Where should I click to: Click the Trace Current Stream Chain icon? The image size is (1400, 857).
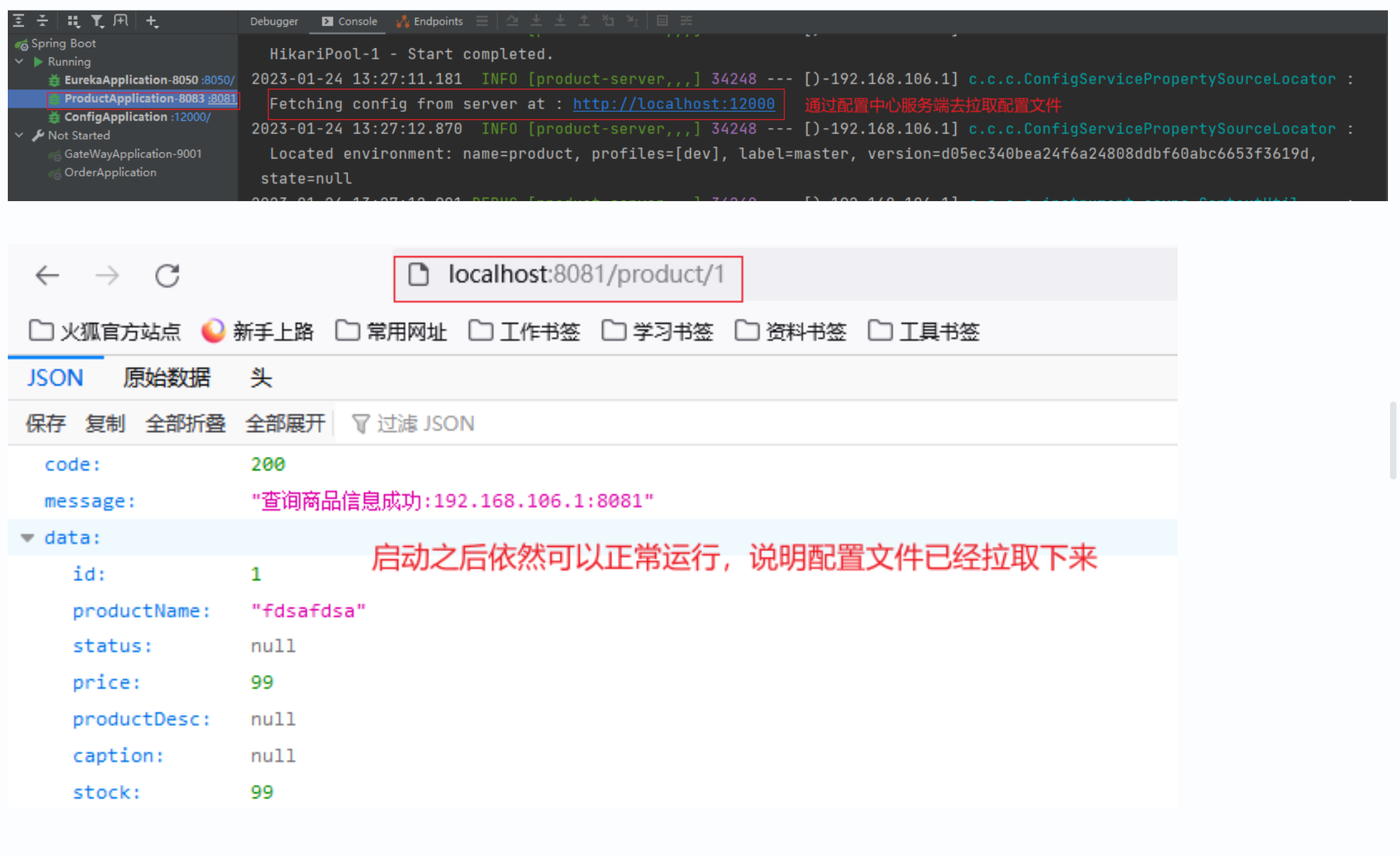(686, 21)
